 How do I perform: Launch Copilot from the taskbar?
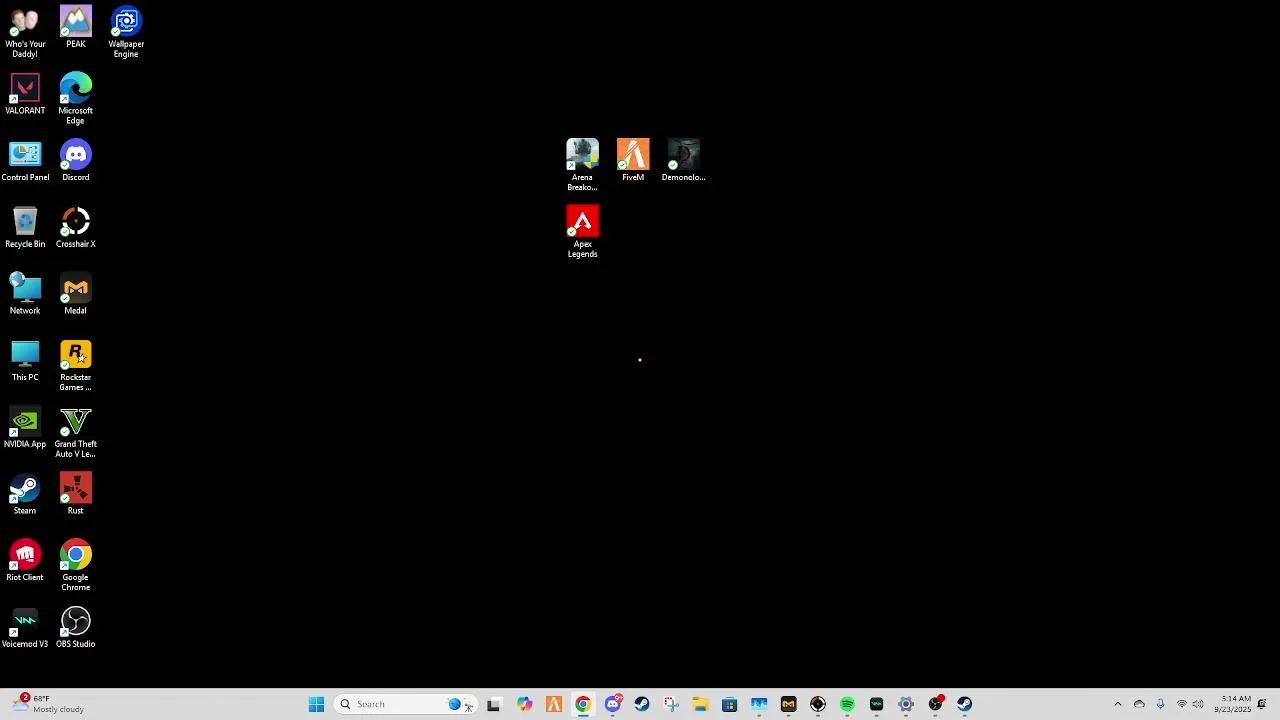[x=524, y=704]
